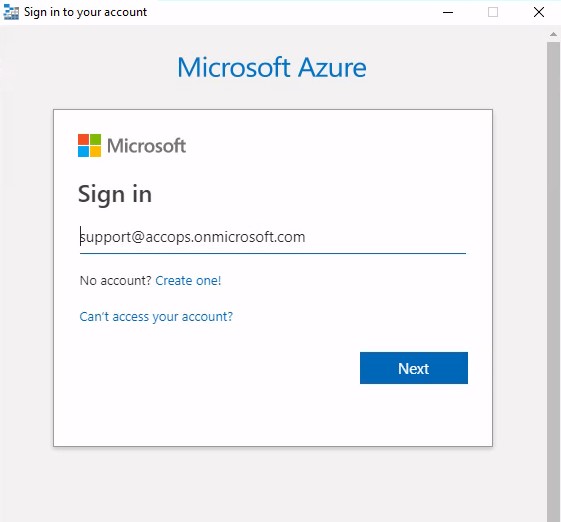Minimize the sign-in window
Viewport: 561px width, 522px height.
(x=448, y=13)
